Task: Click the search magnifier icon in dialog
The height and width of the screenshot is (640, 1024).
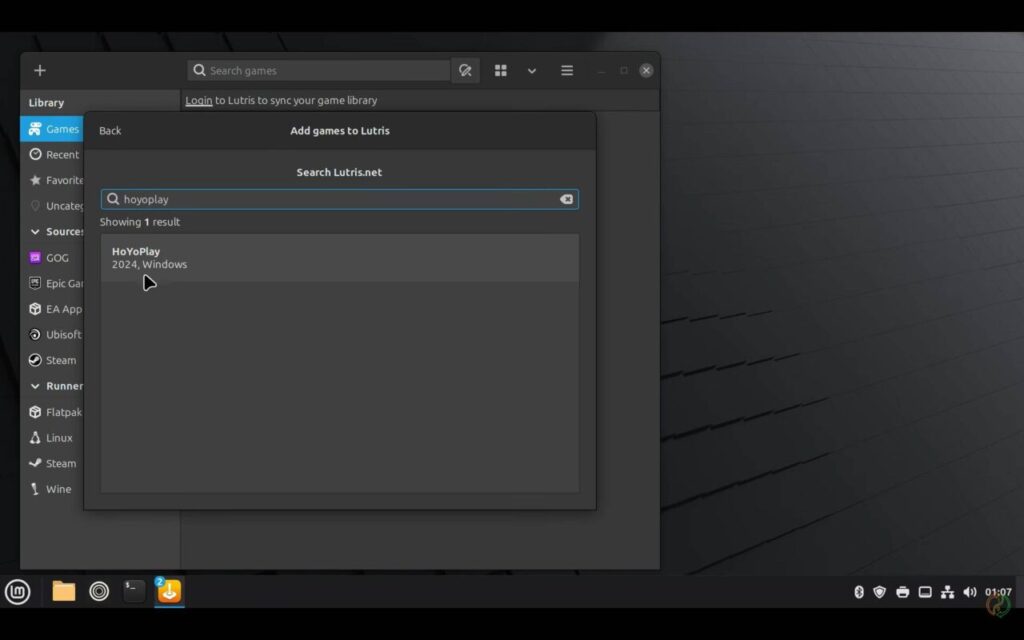Action: tap(113, 199)
